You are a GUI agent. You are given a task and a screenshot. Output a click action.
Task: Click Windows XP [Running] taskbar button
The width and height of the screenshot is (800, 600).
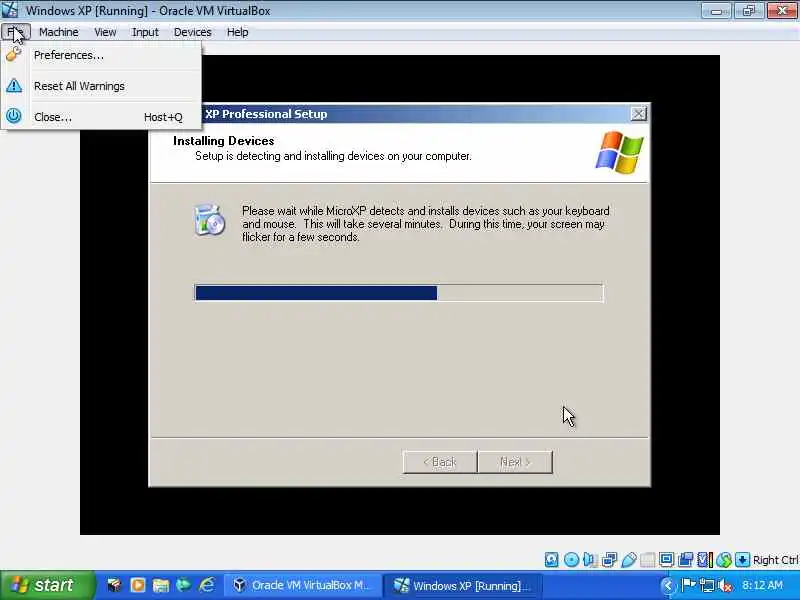462,585
